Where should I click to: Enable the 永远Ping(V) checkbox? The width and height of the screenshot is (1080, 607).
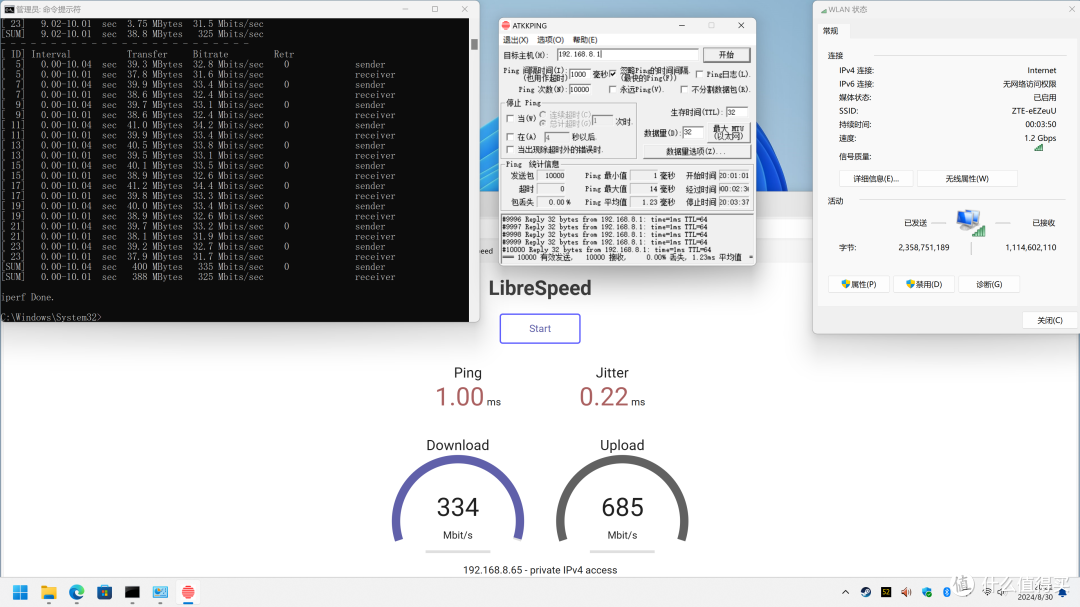click(613, 90)
